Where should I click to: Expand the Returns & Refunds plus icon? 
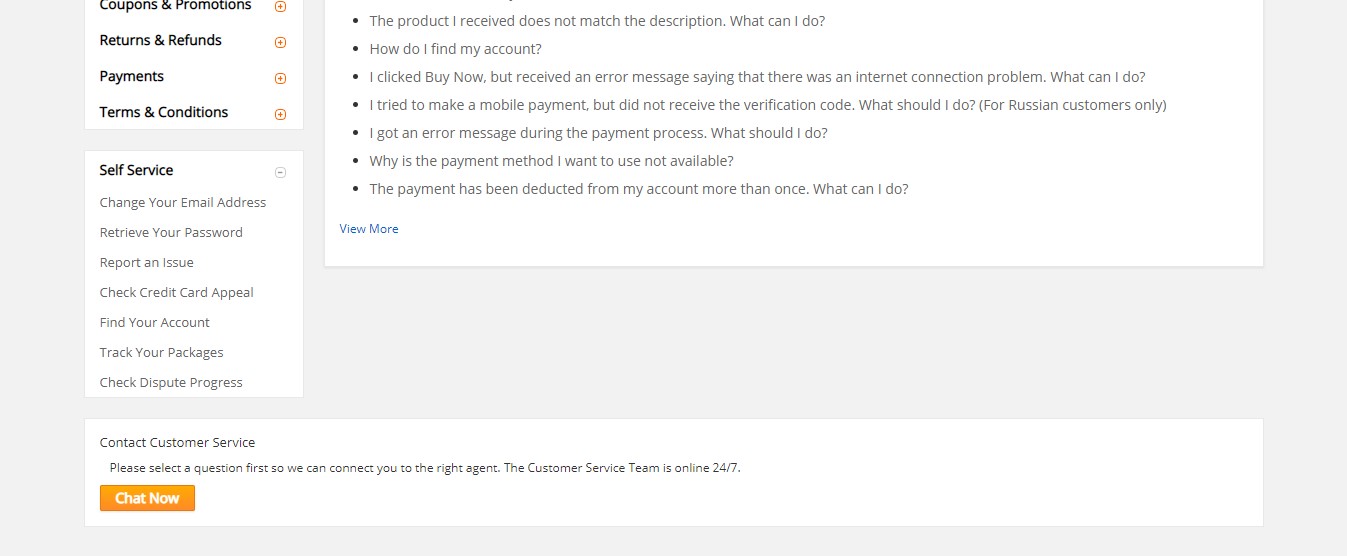pyautogui.click(x=280, y=42)
